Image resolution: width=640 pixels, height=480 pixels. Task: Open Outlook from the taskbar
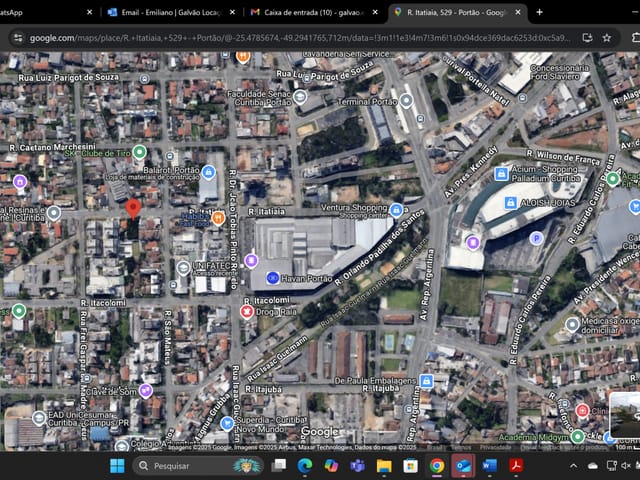tap(463, 466)
